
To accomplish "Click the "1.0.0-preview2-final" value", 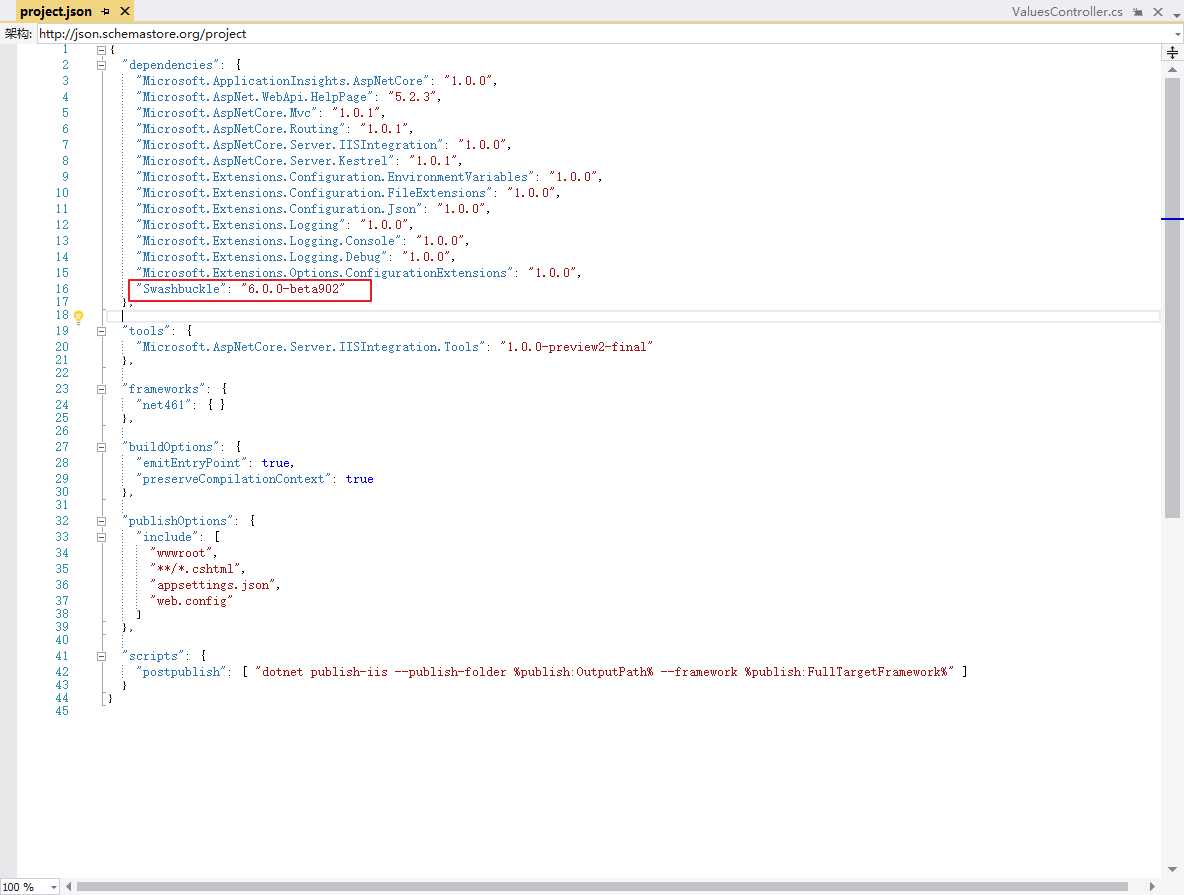I will pos(576,347).
